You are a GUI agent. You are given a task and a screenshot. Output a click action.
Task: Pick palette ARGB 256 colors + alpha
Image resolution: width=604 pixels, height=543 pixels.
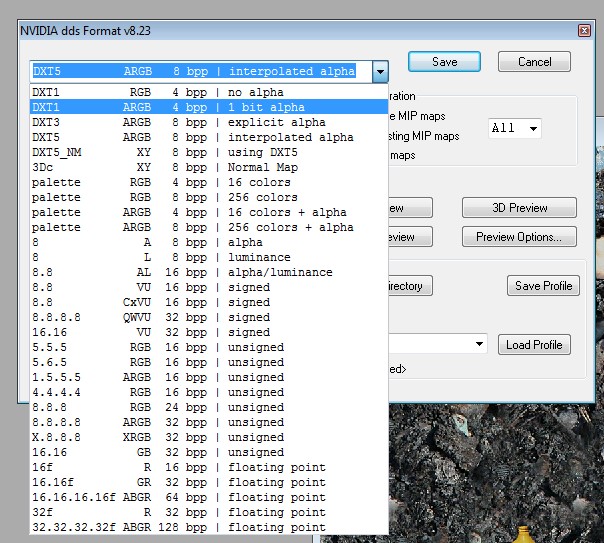(209, 227)
